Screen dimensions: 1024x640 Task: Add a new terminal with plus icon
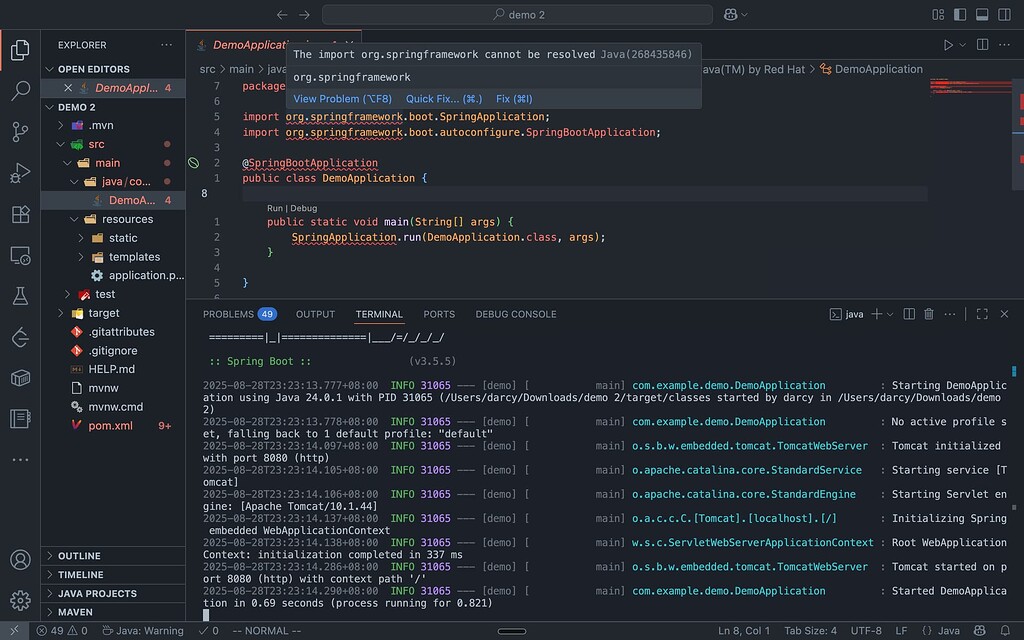click(x=876, y=314)
